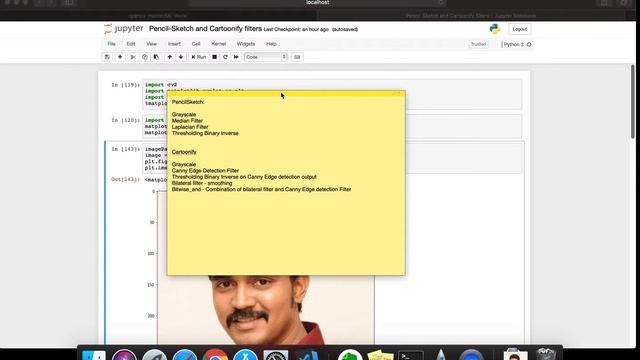Open the cell type Code dropdown

pyautogui.click(x=266, y=57)
